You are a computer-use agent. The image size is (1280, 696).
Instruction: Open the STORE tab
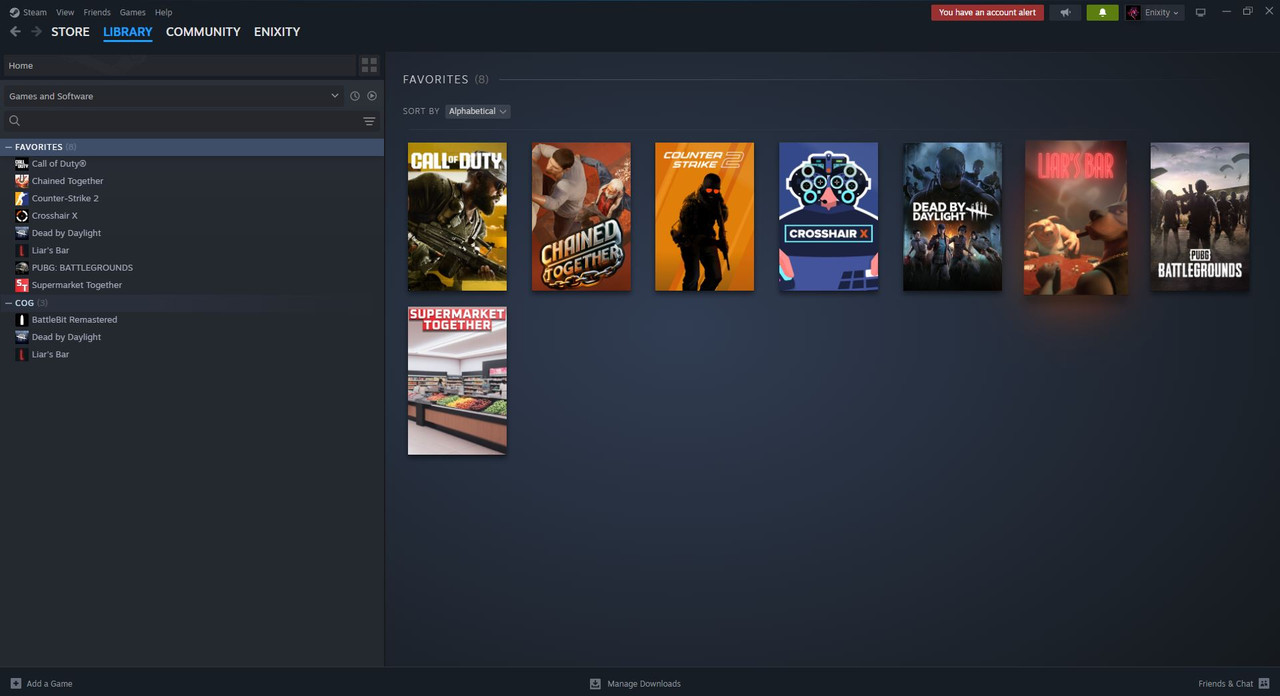pos(70,32)
